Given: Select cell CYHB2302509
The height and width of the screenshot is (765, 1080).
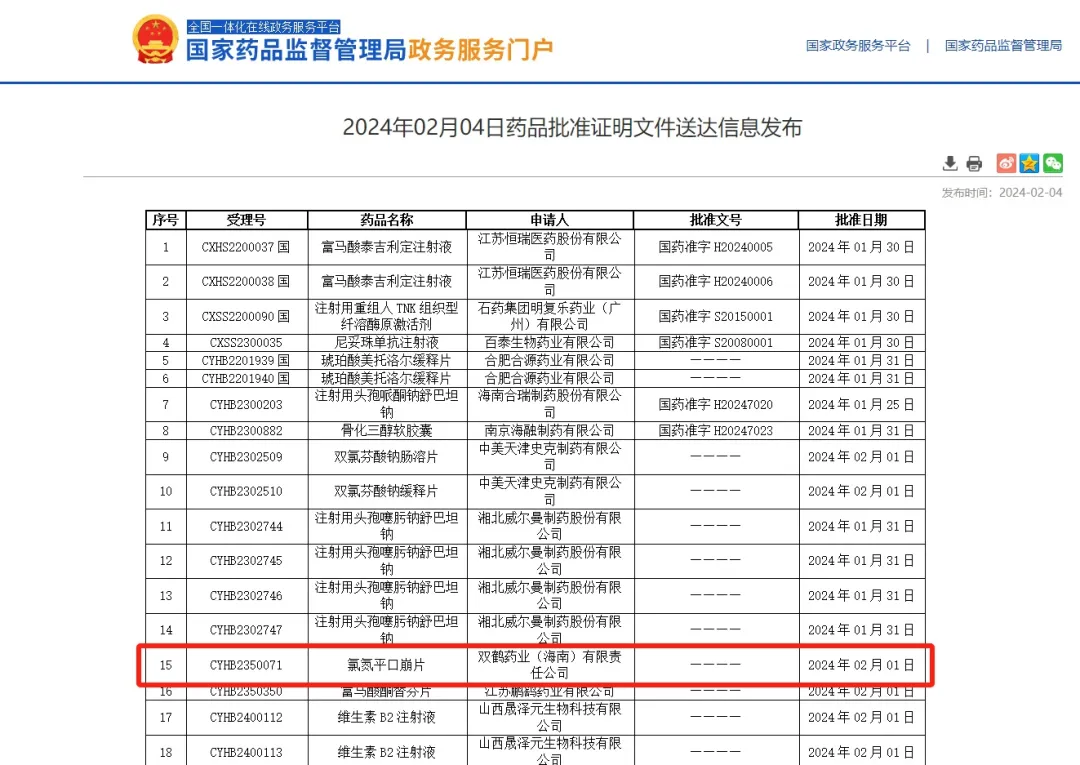Looking at the screenshot, I should click(x=246, y=457).
